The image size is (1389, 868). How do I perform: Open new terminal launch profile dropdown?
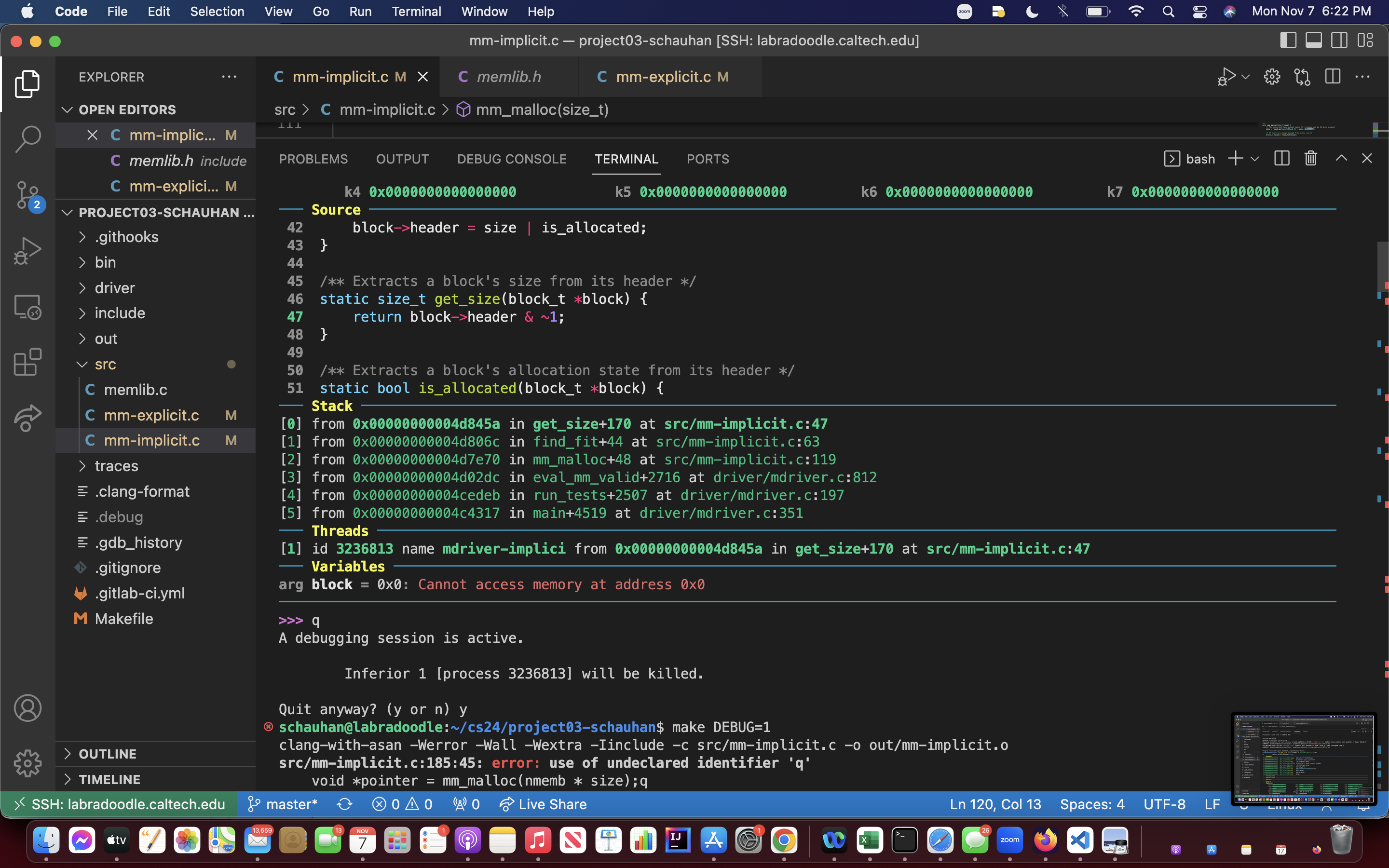[1255, 159]
